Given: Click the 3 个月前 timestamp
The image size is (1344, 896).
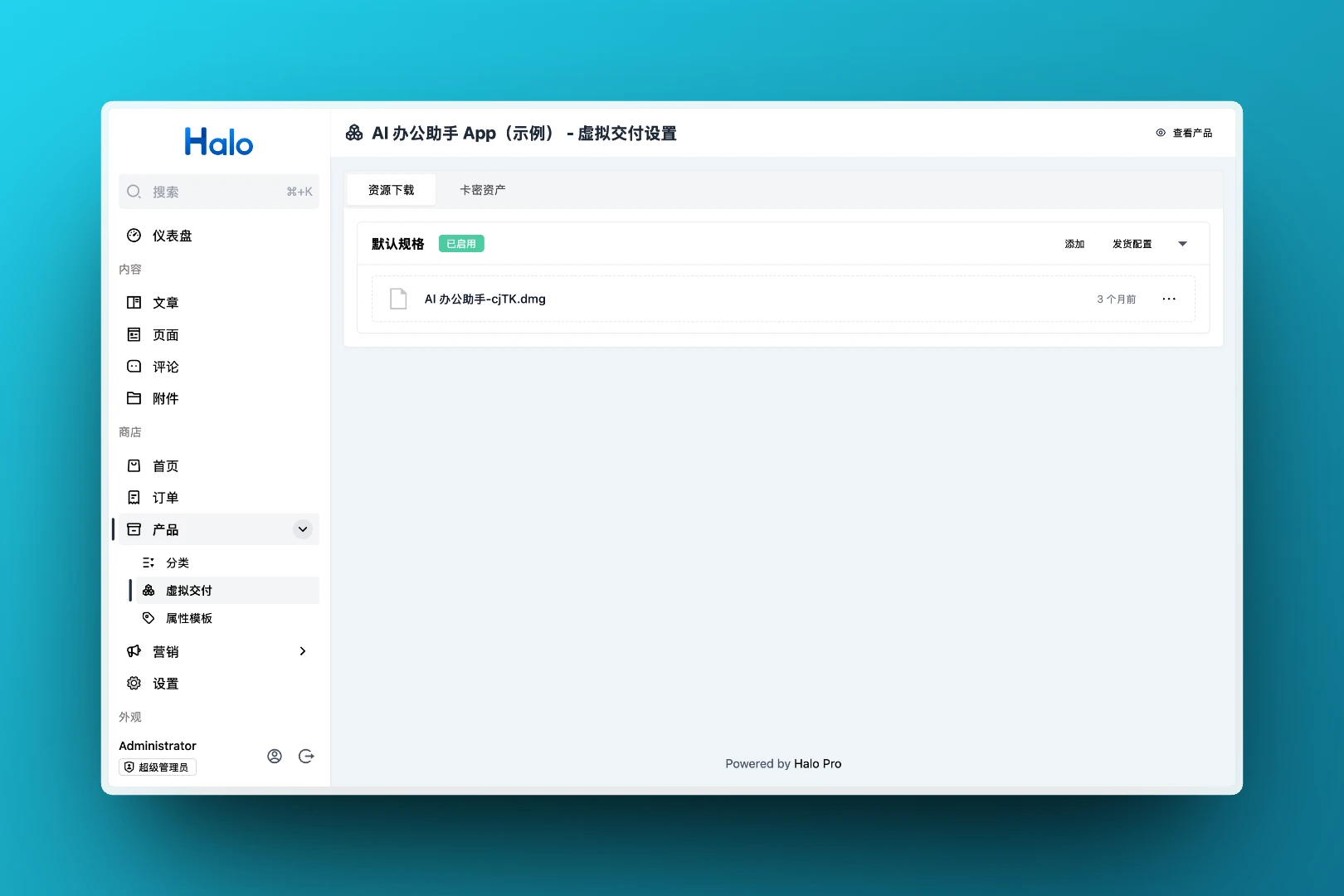Looking at the screenshot, I should [x=1116, y=299].
